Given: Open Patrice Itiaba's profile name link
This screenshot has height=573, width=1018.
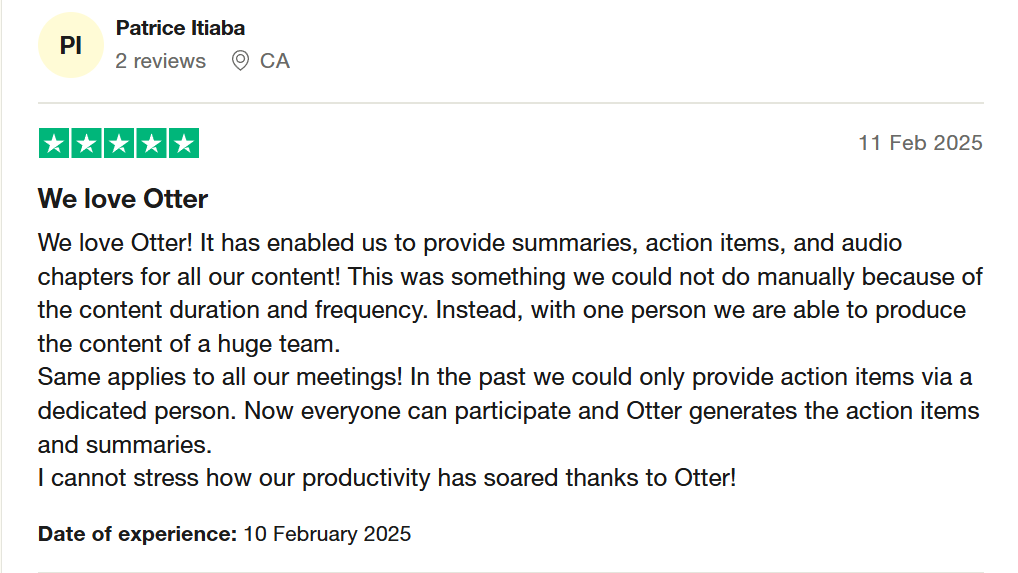Looking at the screenshot, I should point(180,28).
